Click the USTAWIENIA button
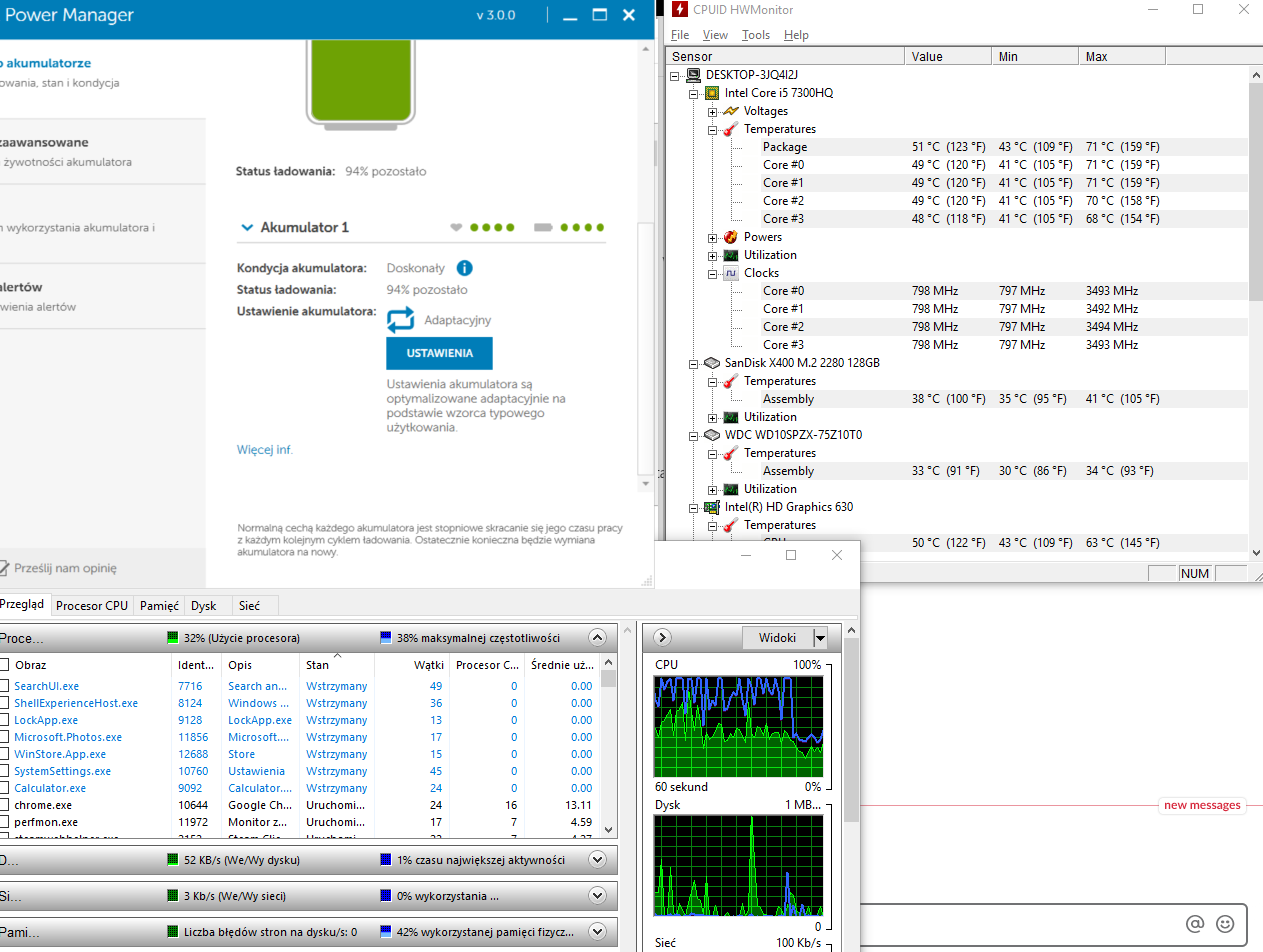This screenshot has height=952, width=1263. [x=439, y=354]
